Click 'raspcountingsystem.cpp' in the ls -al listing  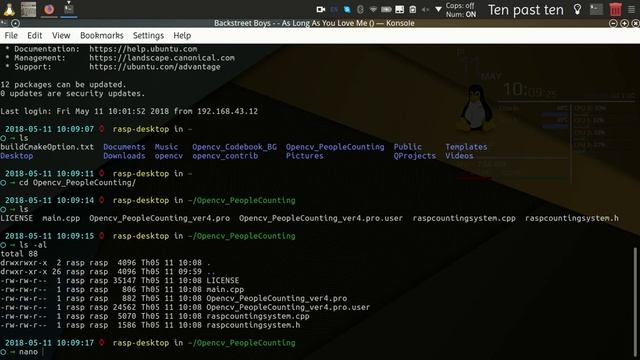[x=258, y=316]
